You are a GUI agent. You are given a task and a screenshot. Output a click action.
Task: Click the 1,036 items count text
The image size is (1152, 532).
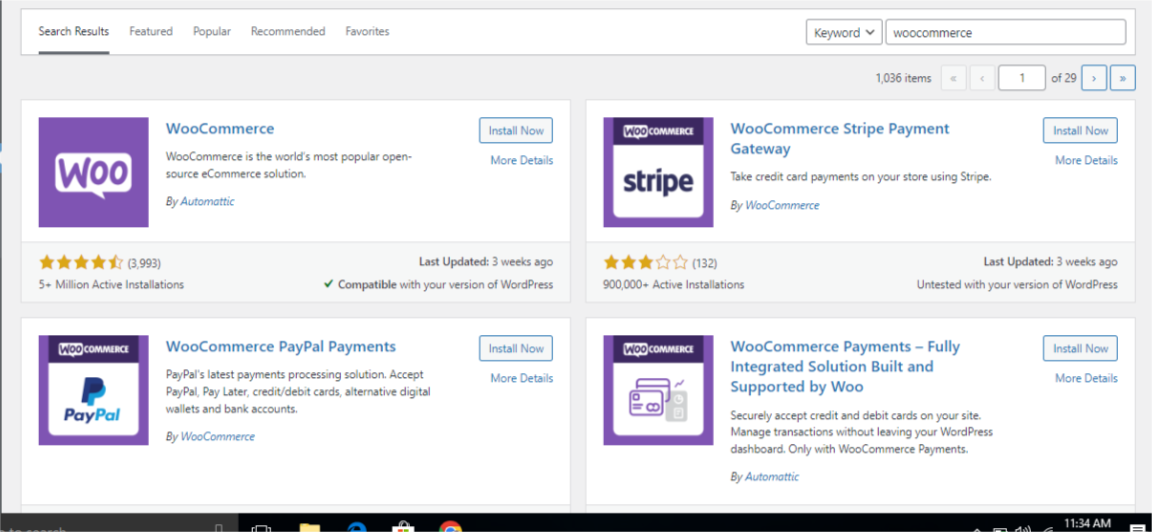click(x=903, y=78)
